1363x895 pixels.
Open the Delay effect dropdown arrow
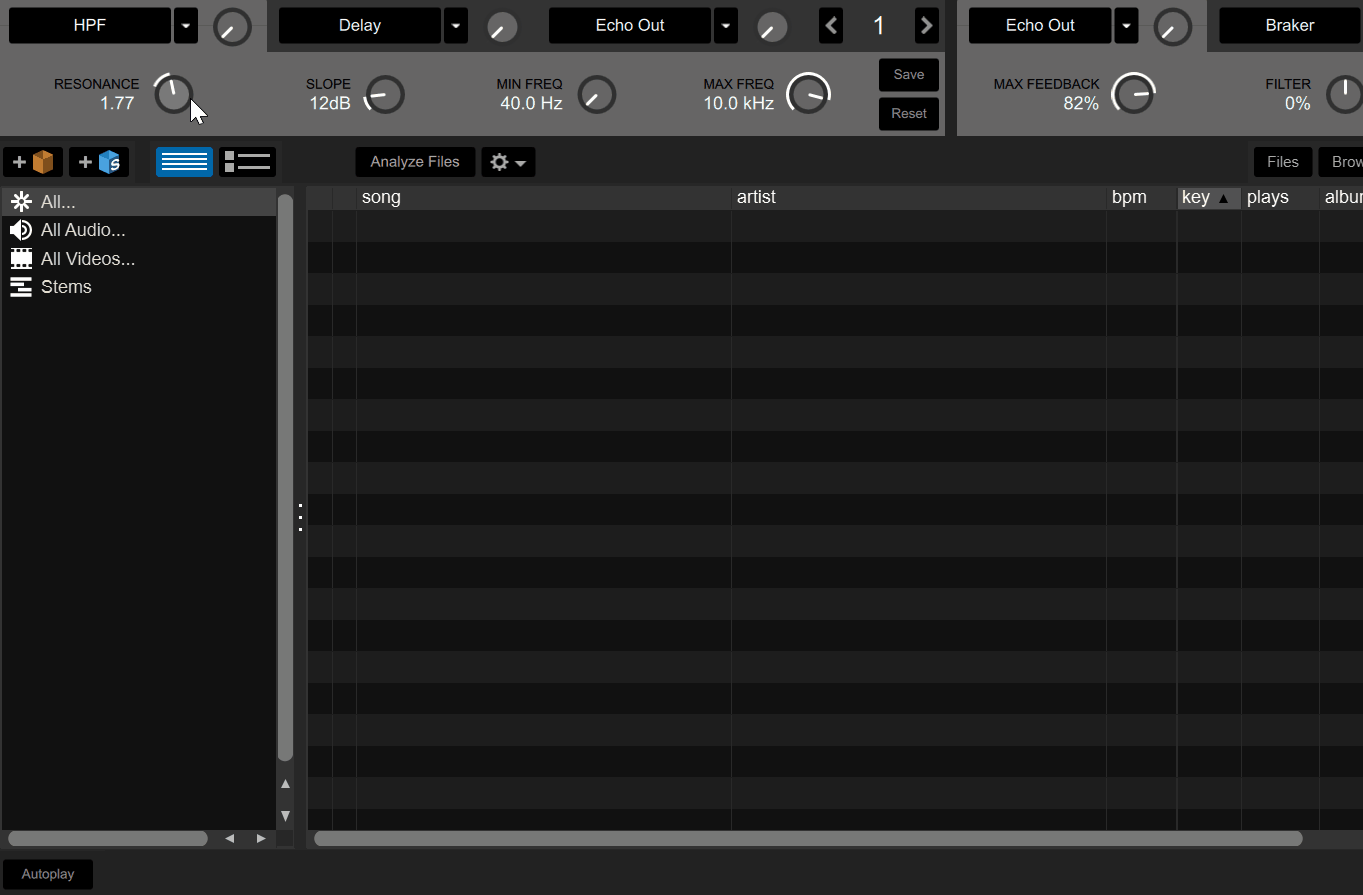(456, 26)
